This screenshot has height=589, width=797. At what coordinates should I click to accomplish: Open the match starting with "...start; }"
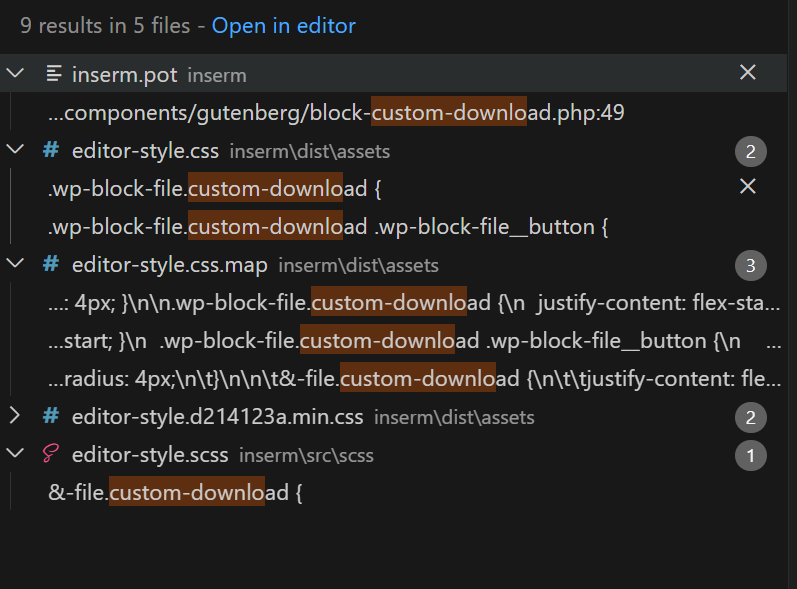pos(400,341)
